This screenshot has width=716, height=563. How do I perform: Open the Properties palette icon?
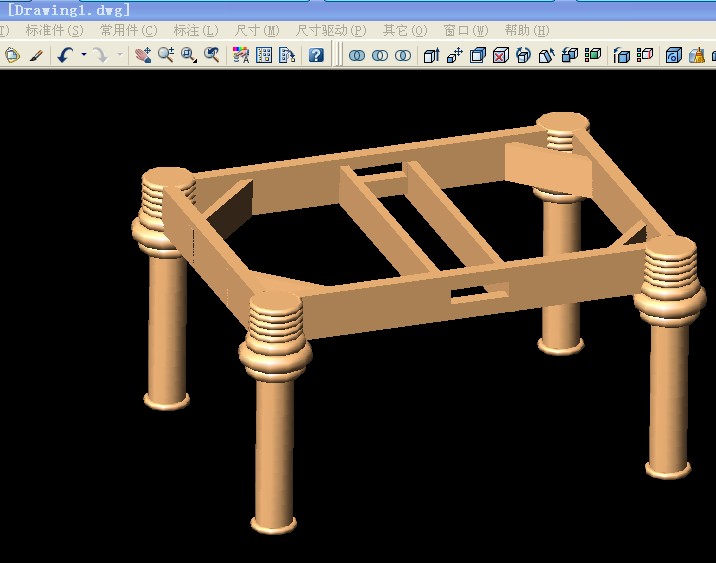241,55
